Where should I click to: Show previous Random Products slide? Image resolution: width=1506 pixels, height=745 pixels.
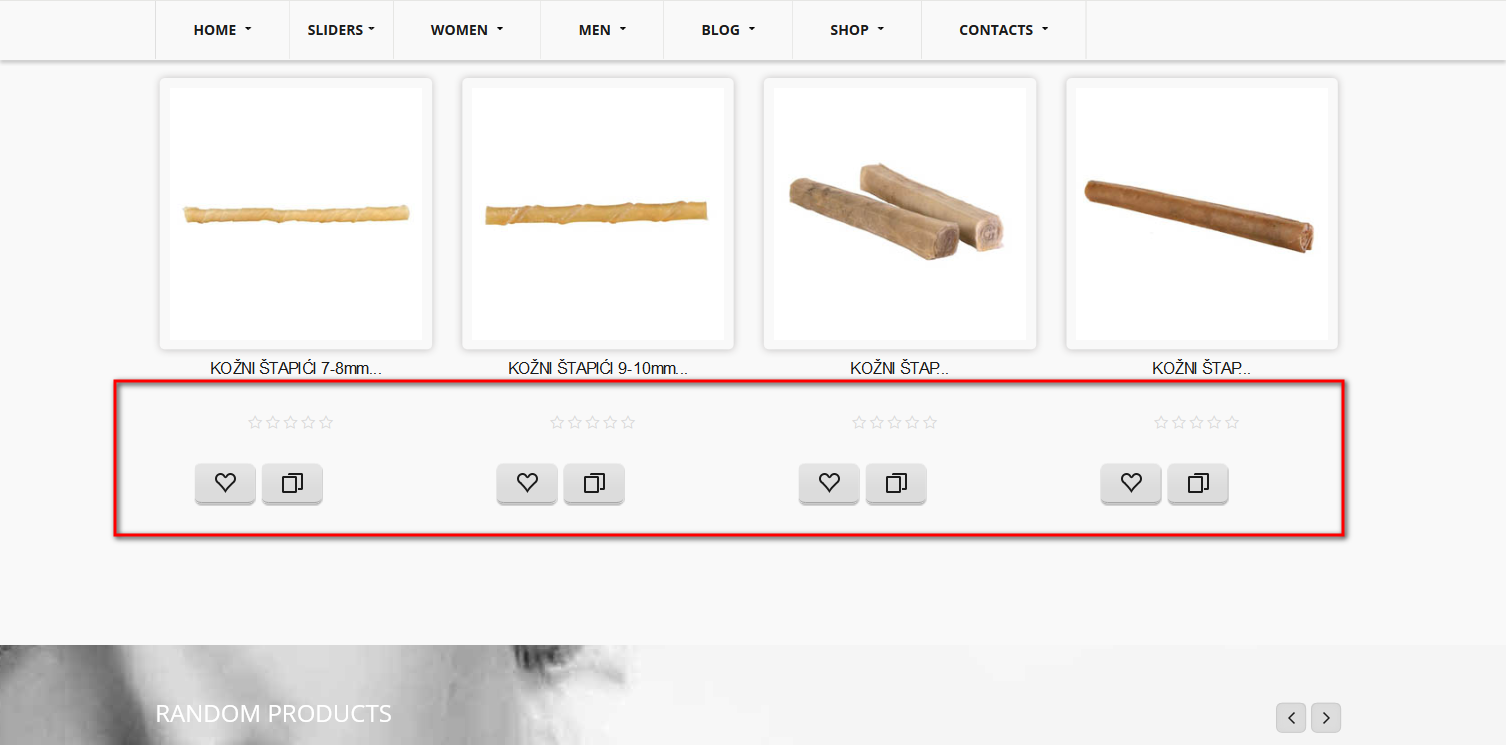pos(1291,717)
